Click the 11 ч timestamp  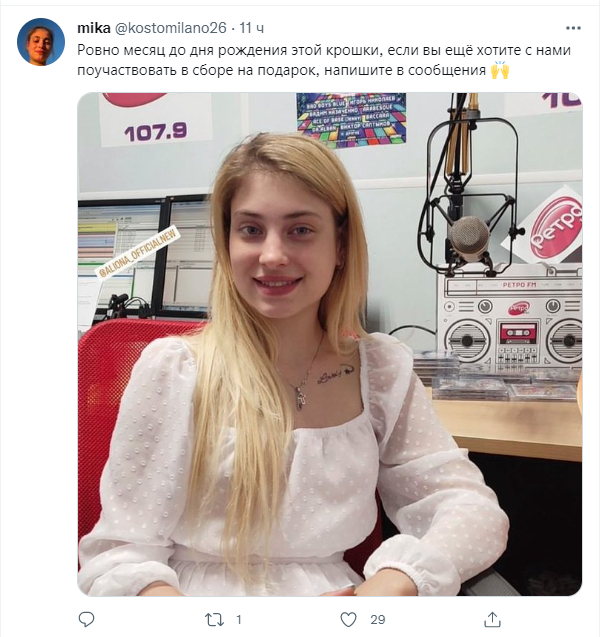[251, 28]
